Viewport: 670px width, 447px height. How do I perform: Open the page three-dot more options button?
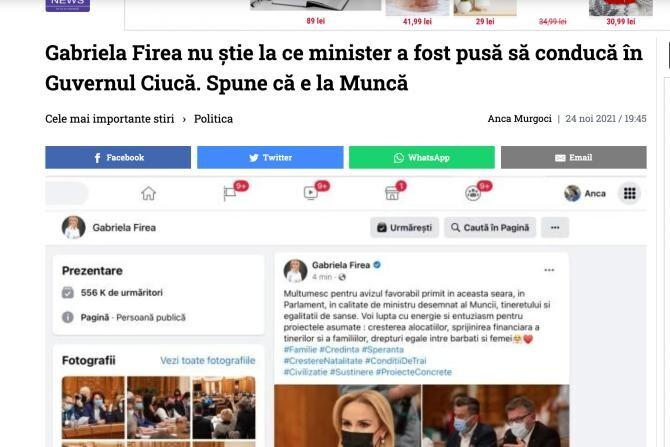(x=555, y=227)
